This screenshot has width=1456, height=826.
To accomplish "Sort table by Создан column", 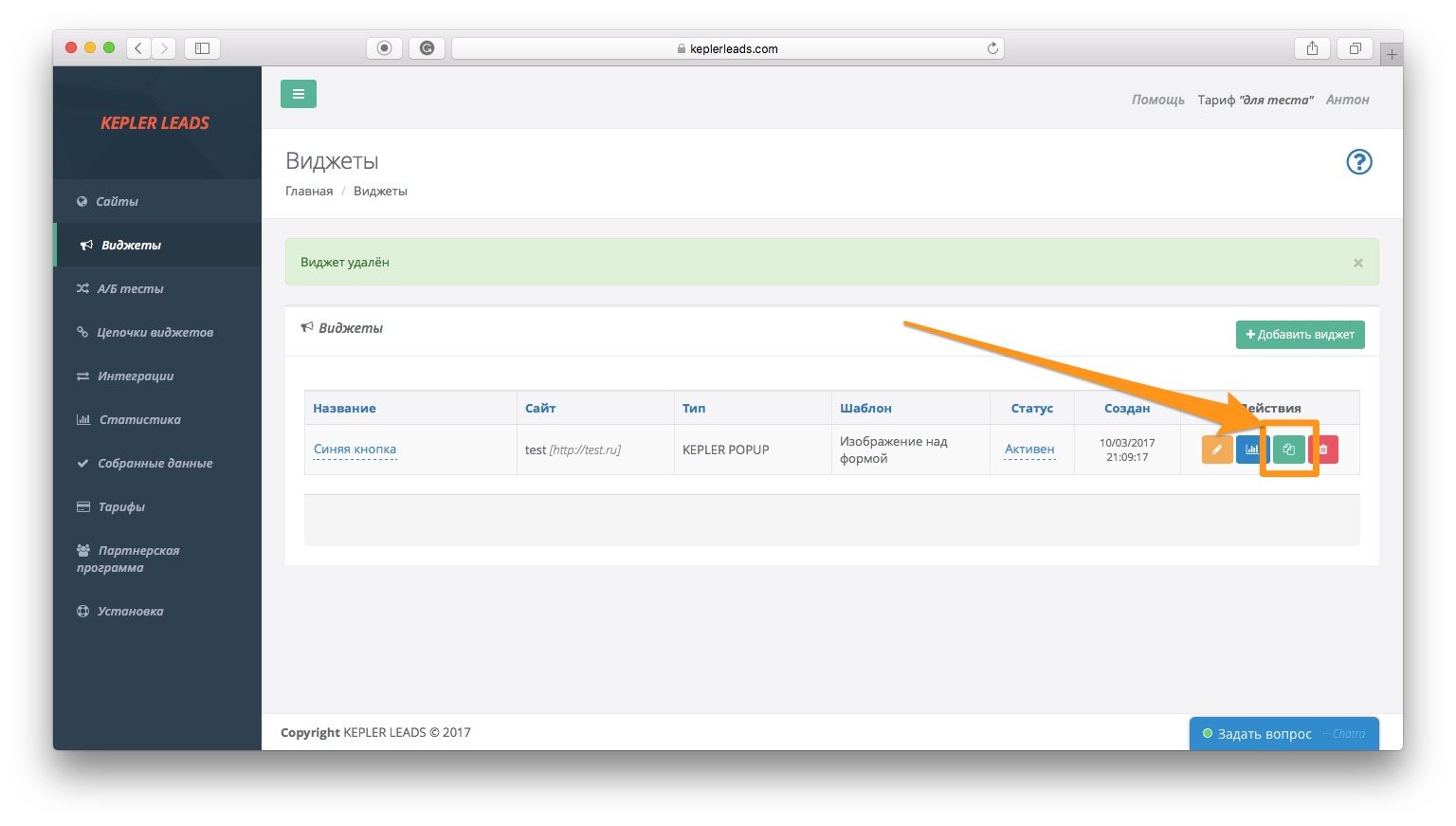I will (1127, 408).
